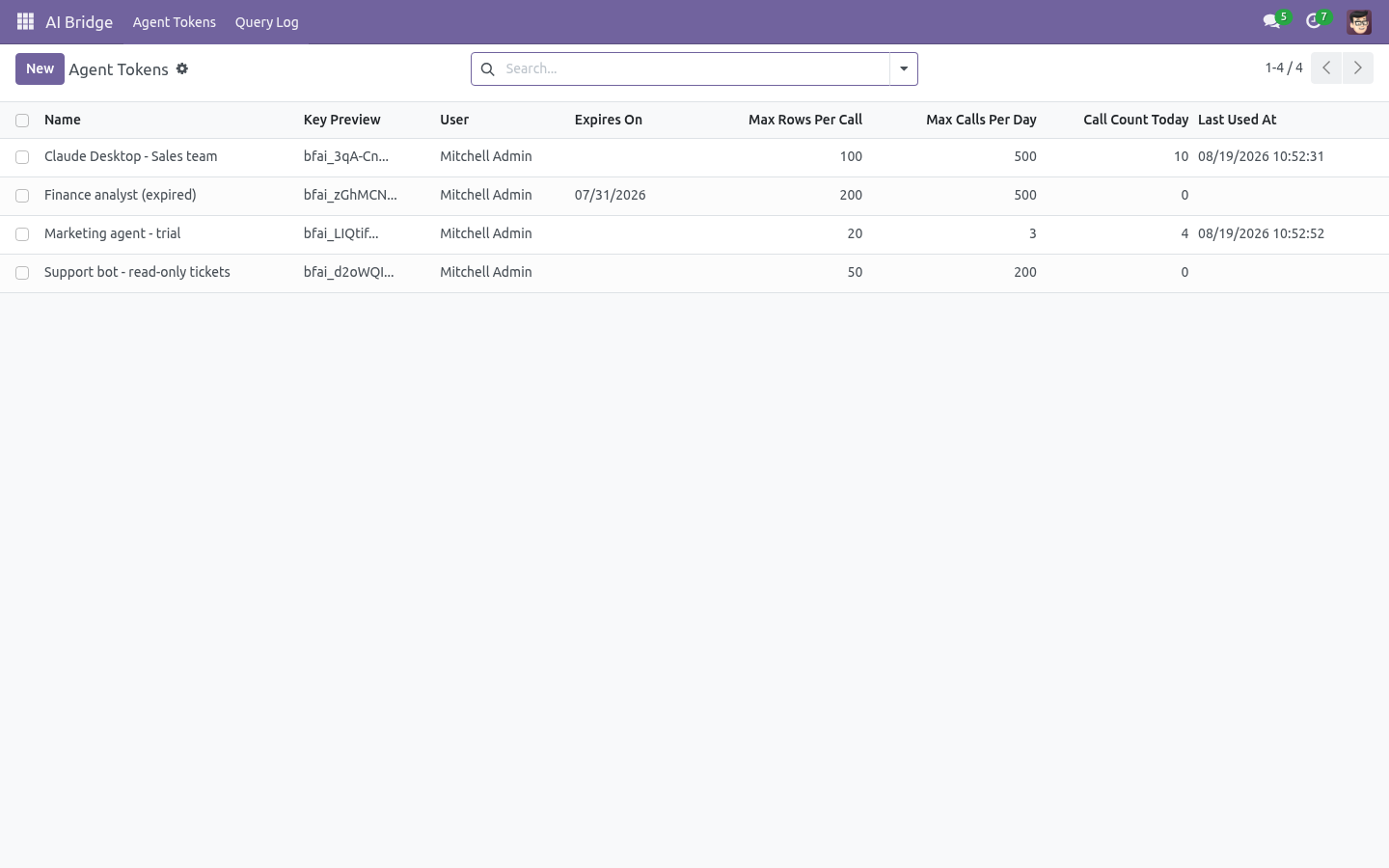Go to the previous page arrow
The image size is (1389, 868).
[1326, 68]
